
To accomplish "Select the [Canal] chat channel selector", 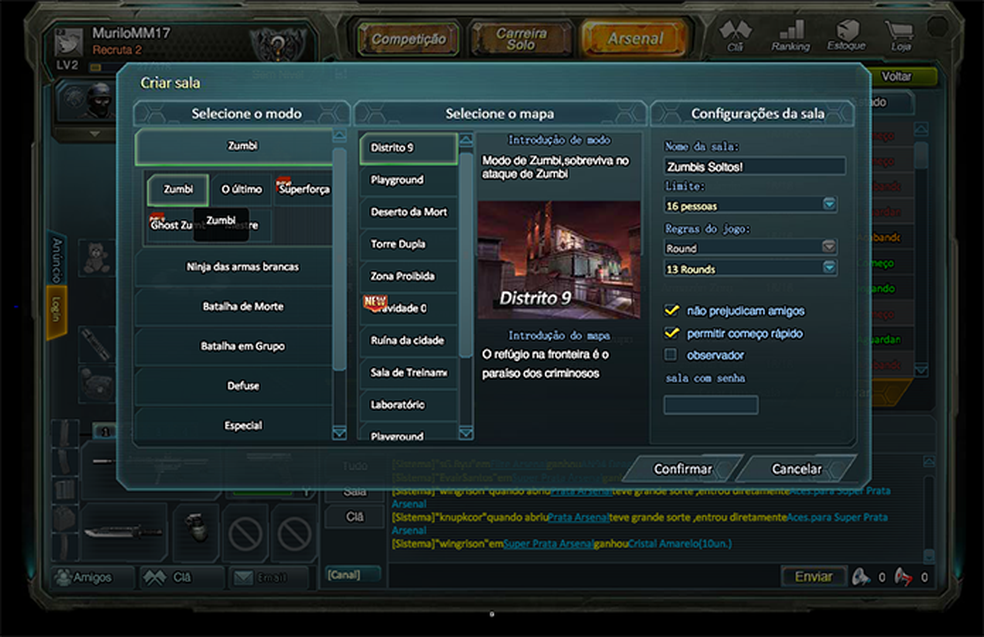I will [353, 575].
